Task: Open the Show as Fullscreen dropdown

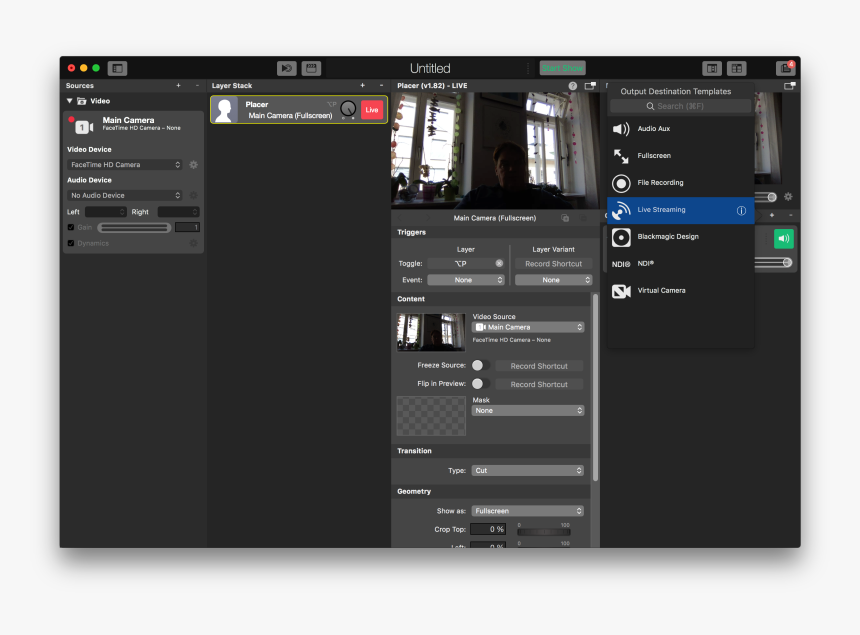Action: [528, 511]
